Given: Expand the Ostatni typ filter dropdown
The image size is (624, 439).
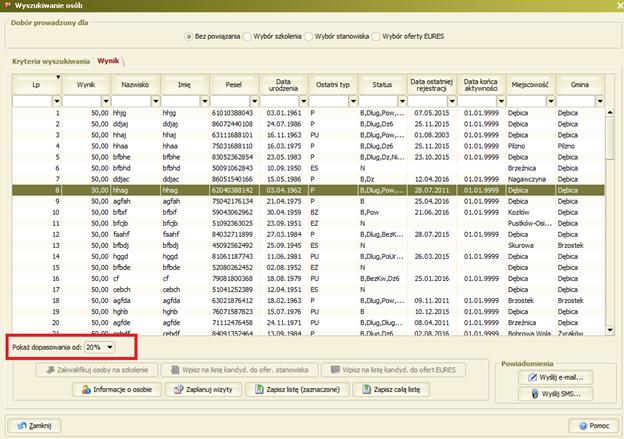Looking at the screenshot, I should point(353,101).
